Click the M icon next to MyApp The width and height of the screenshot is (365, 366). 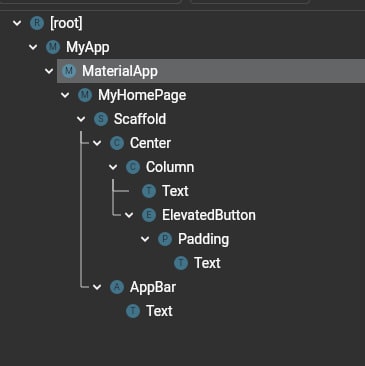coord(53,47)
